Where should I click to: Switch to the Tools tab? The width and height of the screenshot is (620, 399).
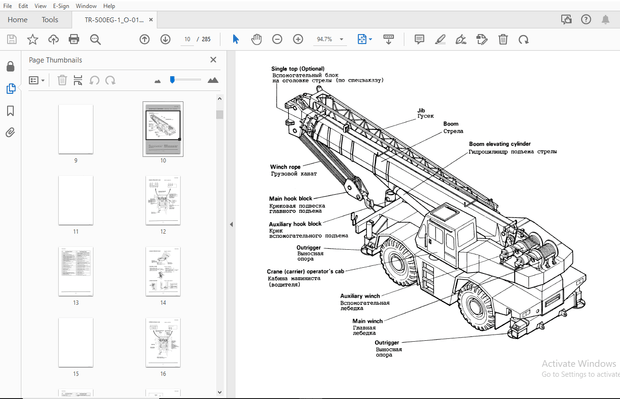coord(50,20)
